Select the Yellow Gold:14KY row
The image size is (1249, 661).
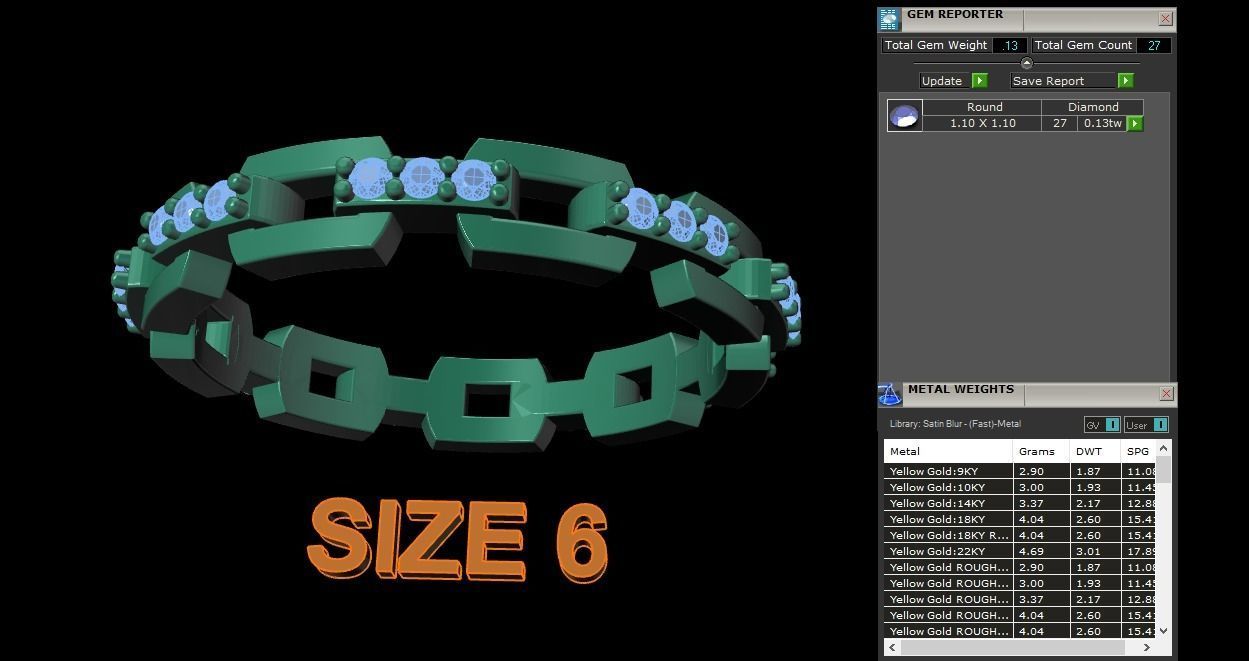pos(1019,503)
